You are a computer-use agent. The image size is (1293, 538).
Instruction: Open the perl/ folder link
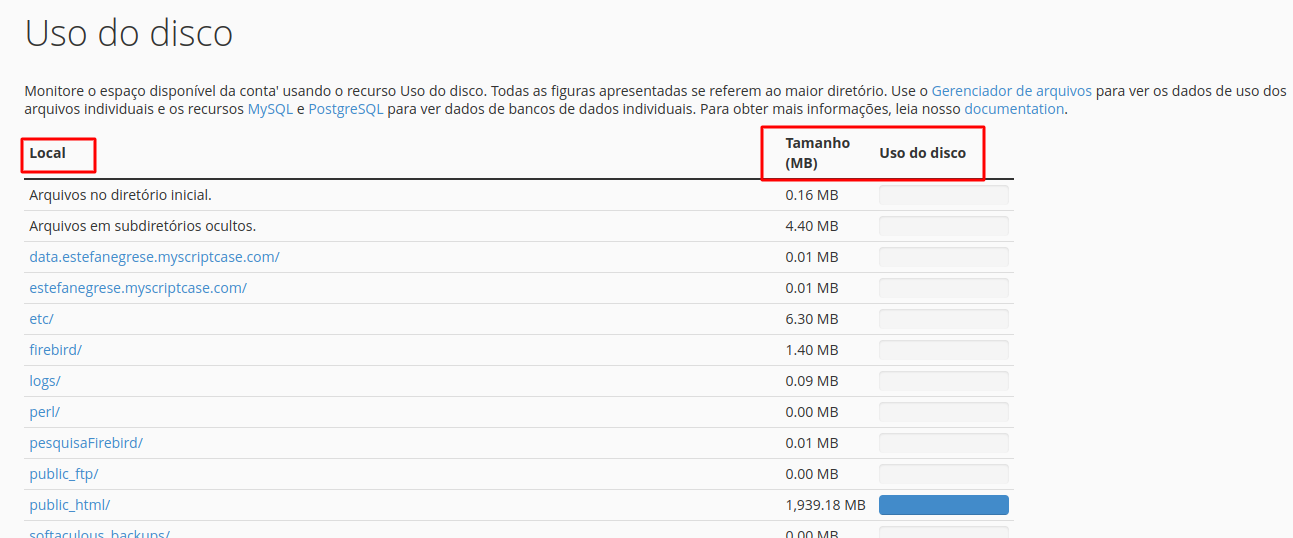pos(45,412)
